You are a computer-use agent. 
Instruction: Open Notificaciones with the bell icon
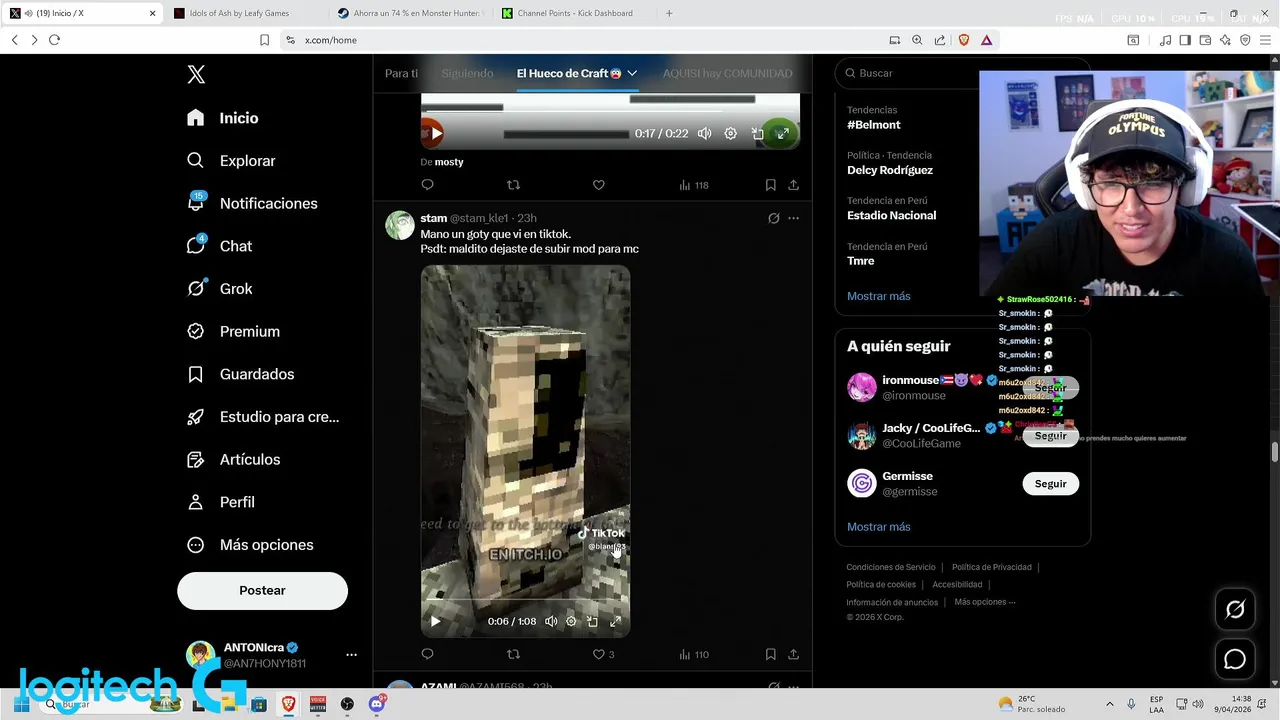click(253, 203)
